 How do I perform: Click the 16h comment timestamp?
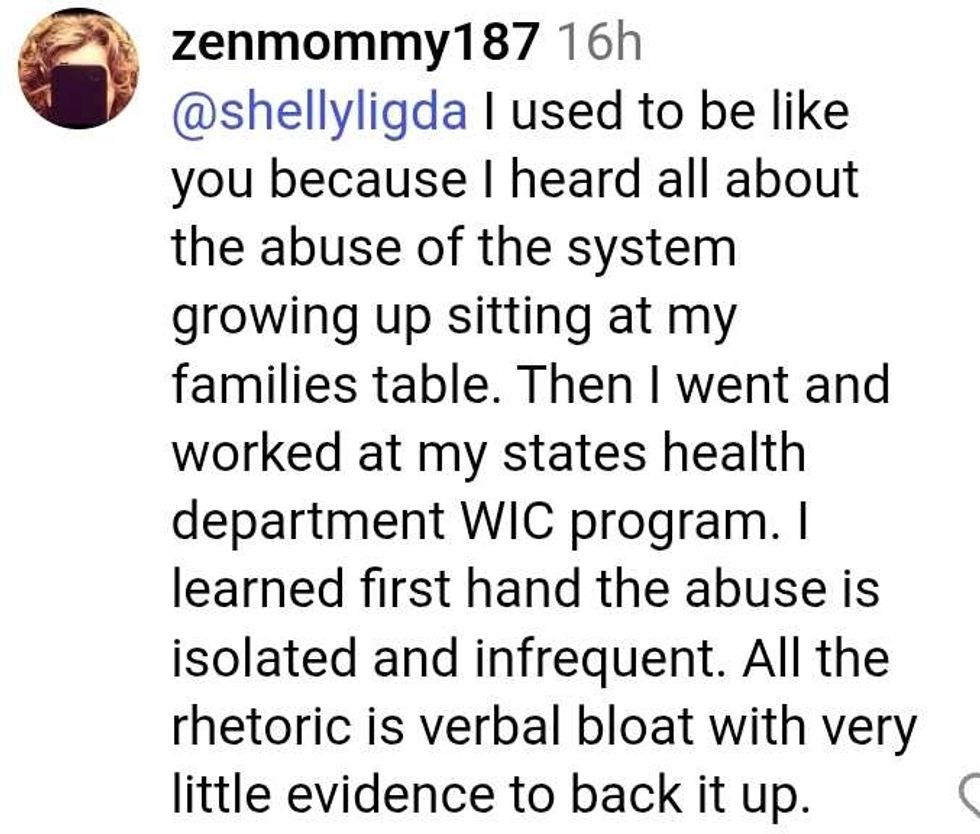[x=597, y=47]
